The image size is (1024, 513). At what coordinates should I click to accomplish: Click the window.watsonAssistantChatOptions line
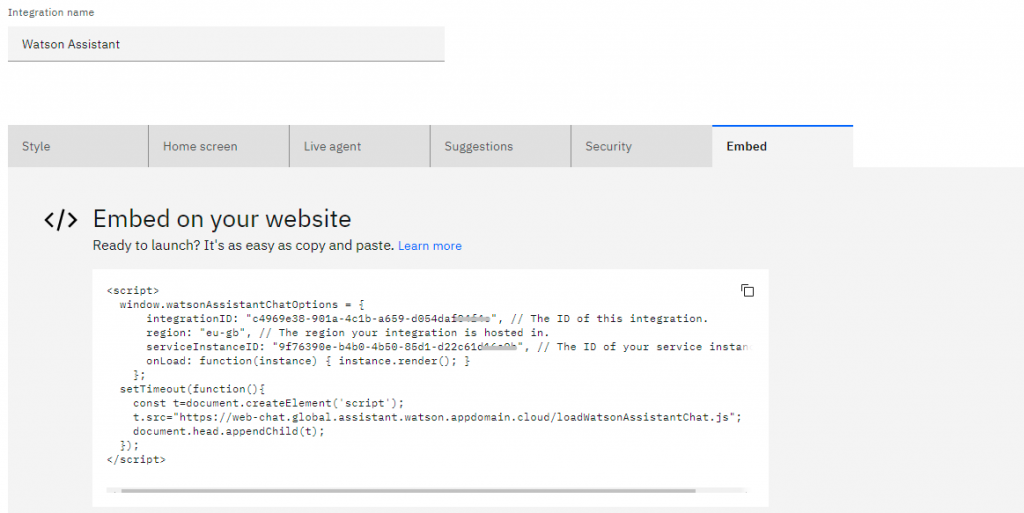242,305
